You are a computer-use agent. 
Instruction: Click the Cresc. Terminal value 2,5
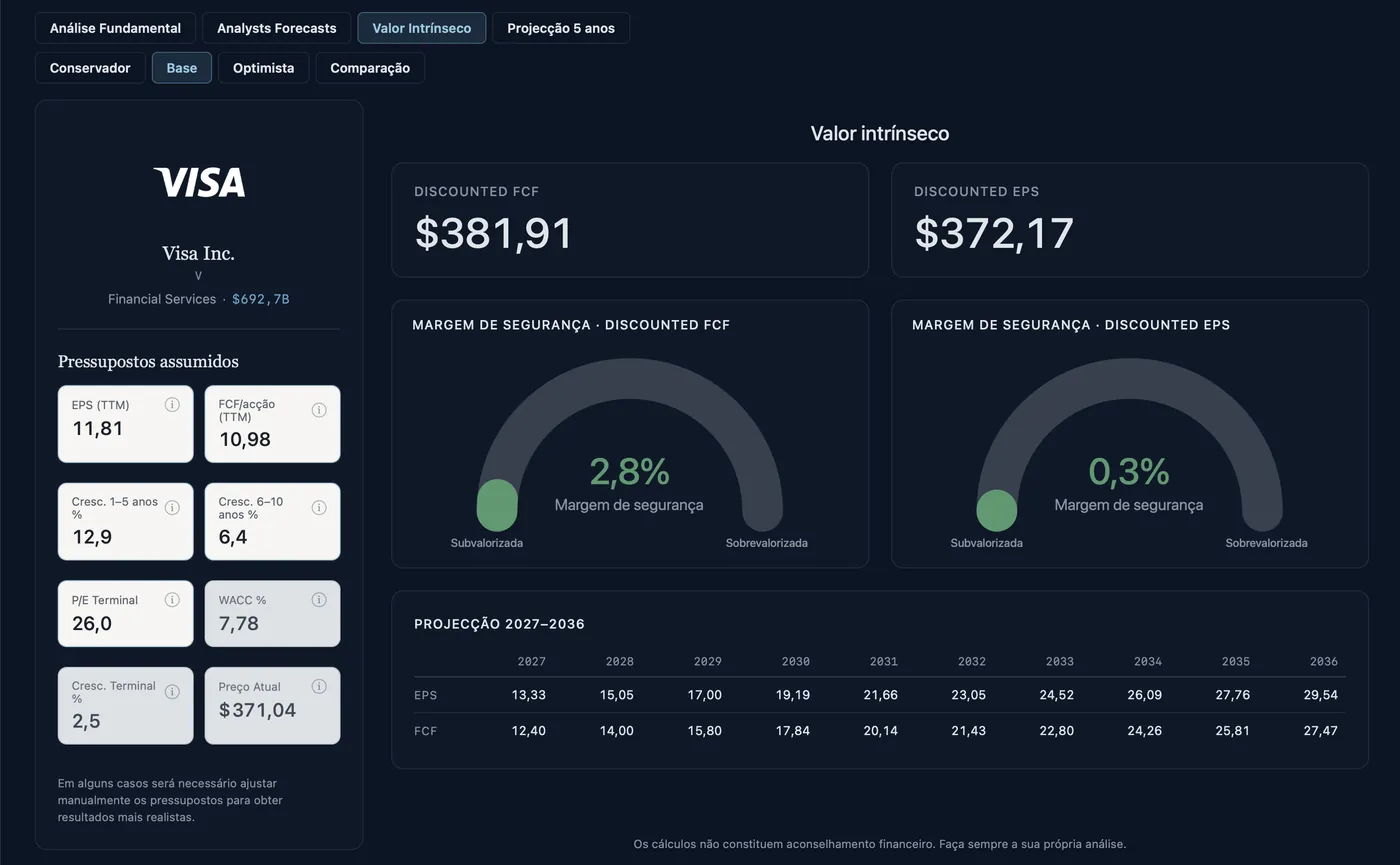[x=86, y=721]
